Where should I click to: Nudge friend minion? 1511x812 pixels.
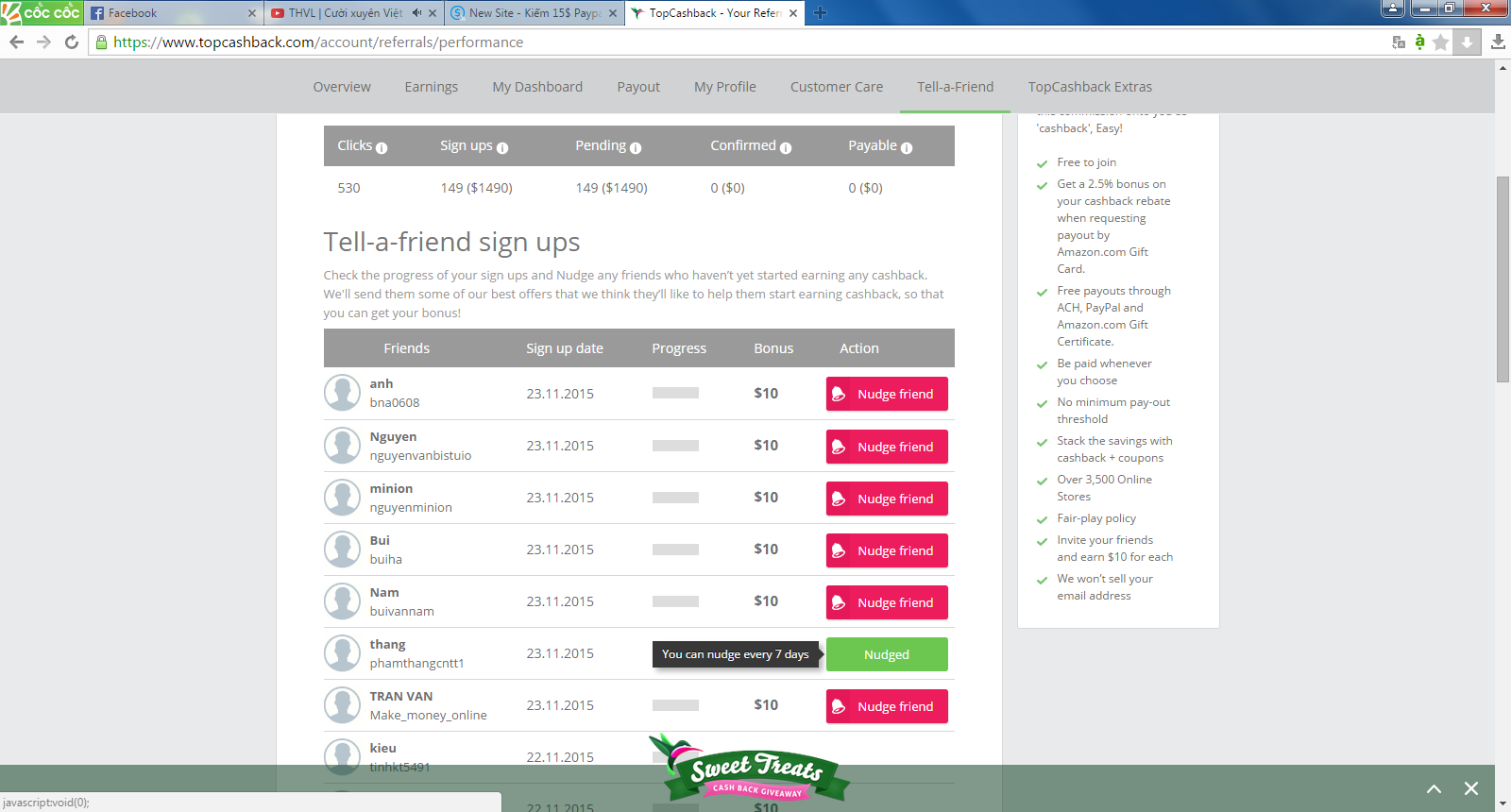887,499
